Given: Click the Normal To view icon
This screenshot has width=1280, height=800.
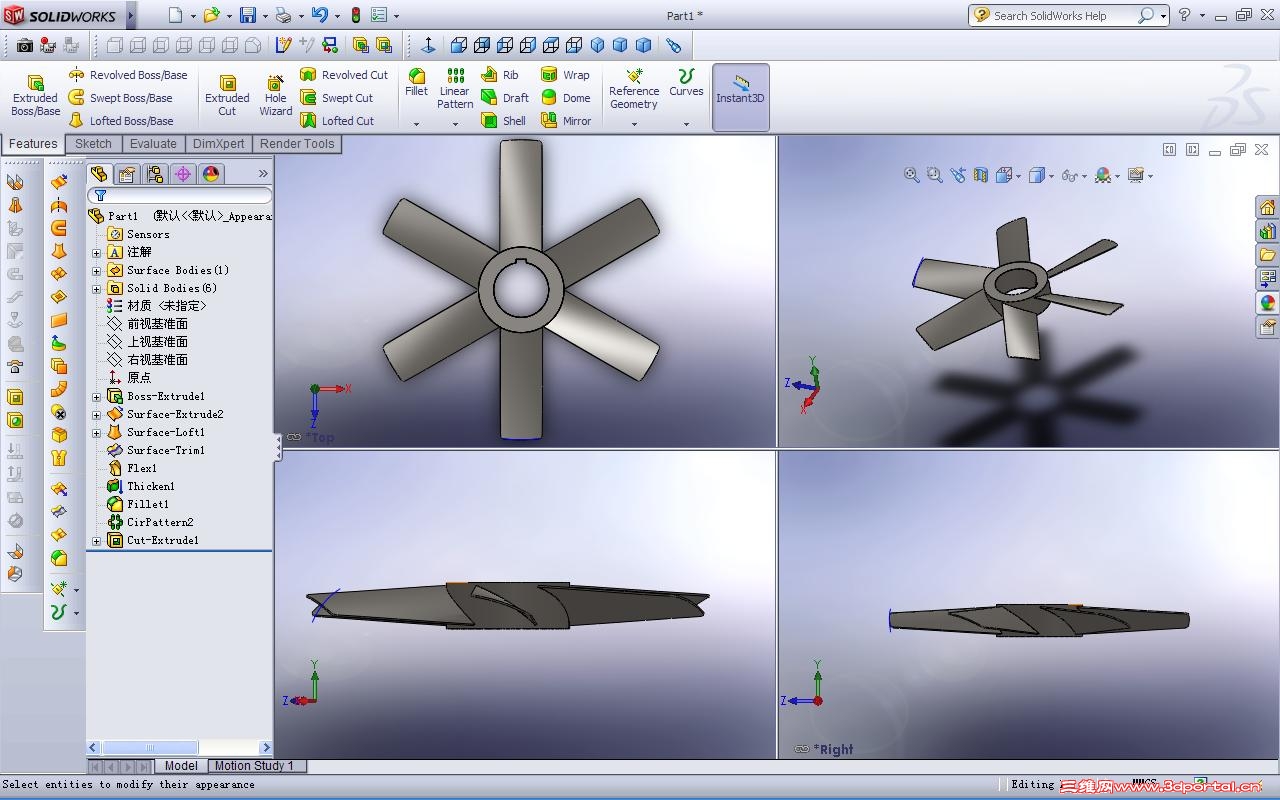Looking at the screenshot, I should coord(428,45).
